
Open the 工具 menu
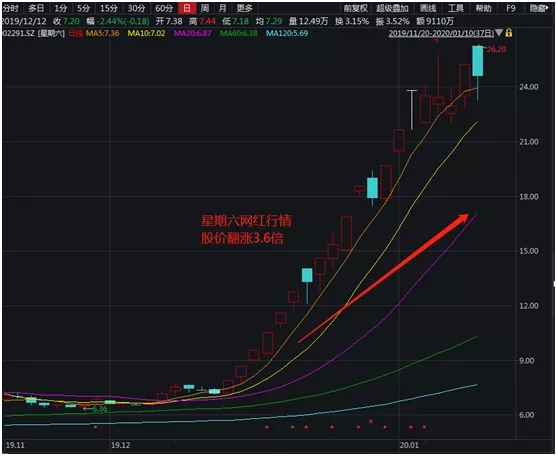456,8
